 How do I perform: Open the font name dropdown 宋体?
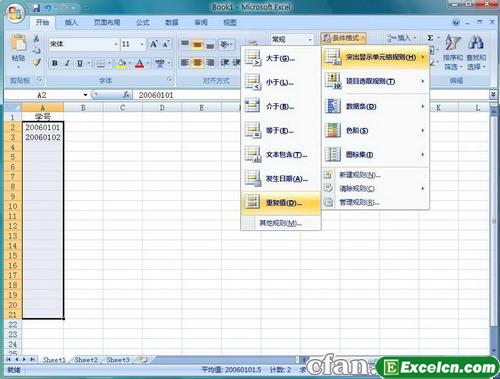pyautogui.click(x=116, y=44)
